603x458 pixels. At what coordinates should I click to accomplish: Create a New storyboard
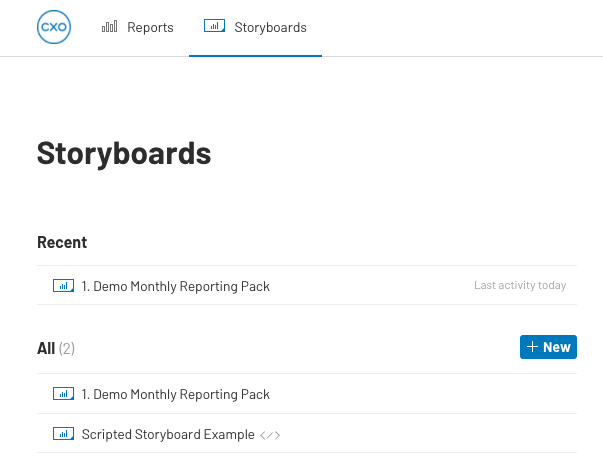[548, 347]
